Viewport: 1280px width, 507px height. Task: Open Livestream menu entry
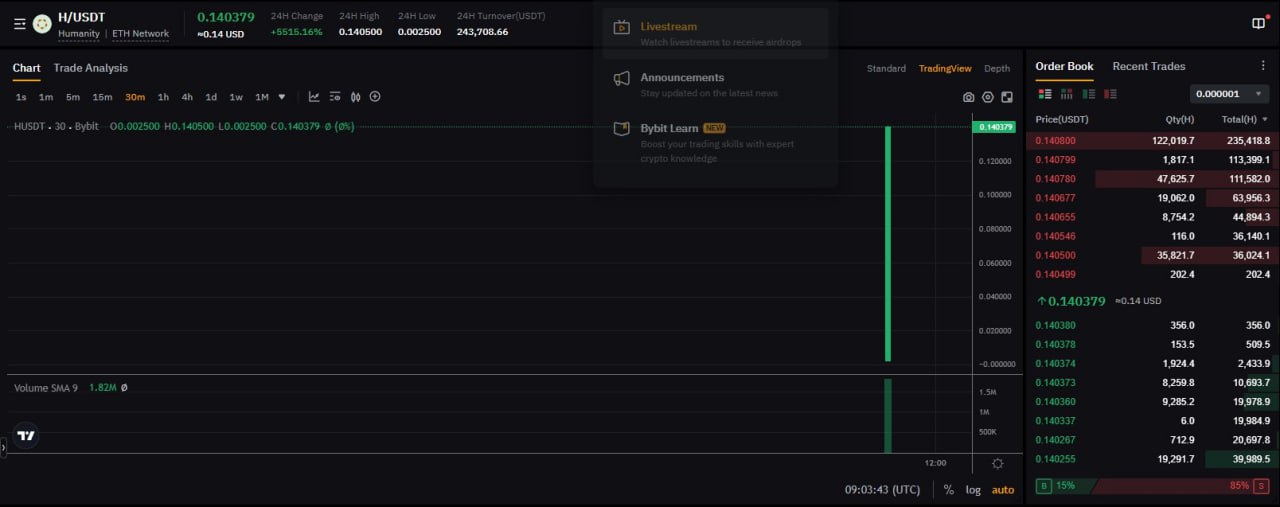[x=716, y=34]
